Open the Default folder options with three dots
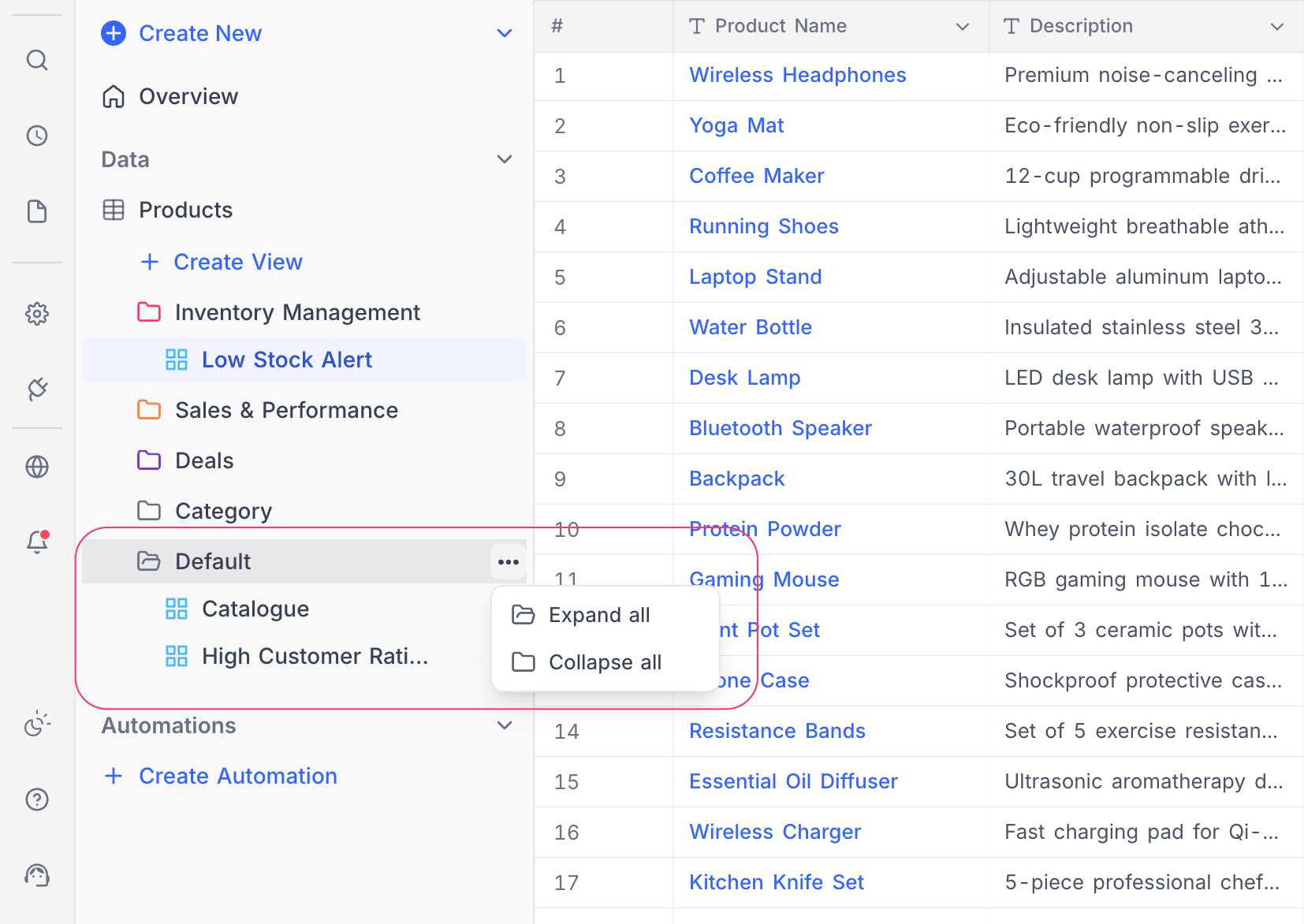 (x=509, y=561)
